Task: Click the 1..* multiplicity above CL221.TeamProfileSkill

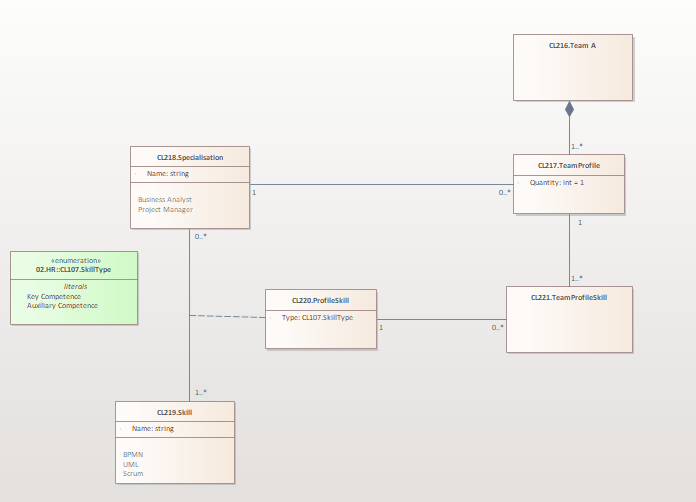Action: coord(577,278)
